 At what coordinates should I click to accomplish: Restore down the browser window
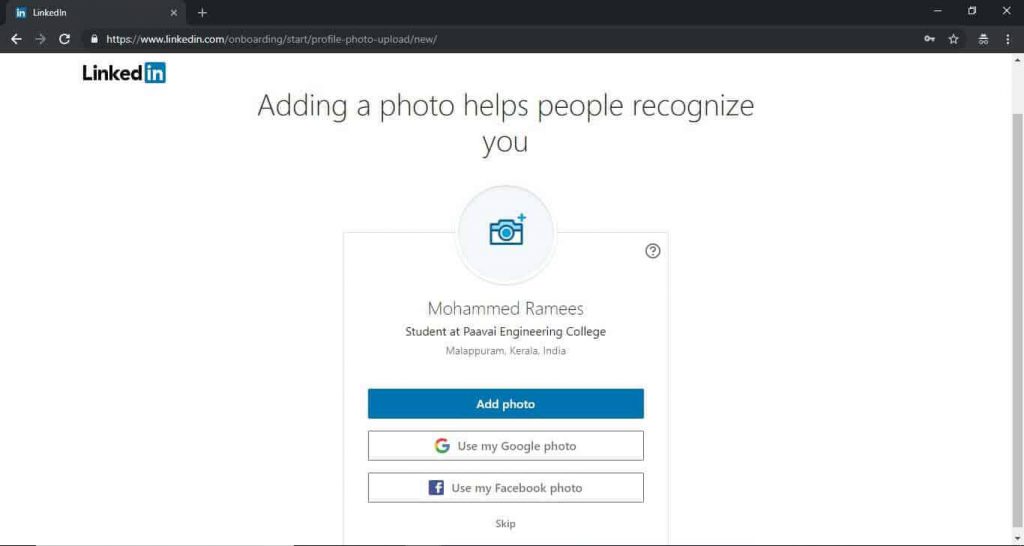click(x=972, y=11)
